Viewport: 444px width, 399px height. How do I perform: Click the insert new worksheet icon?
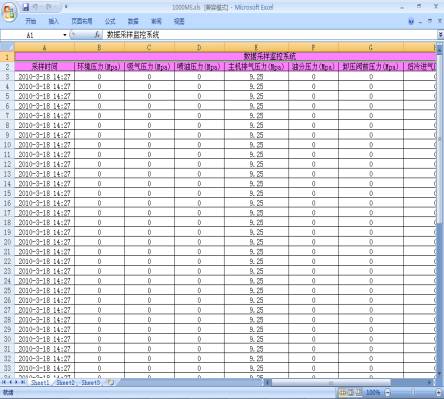pyautogui.click(x=111, y=382)
